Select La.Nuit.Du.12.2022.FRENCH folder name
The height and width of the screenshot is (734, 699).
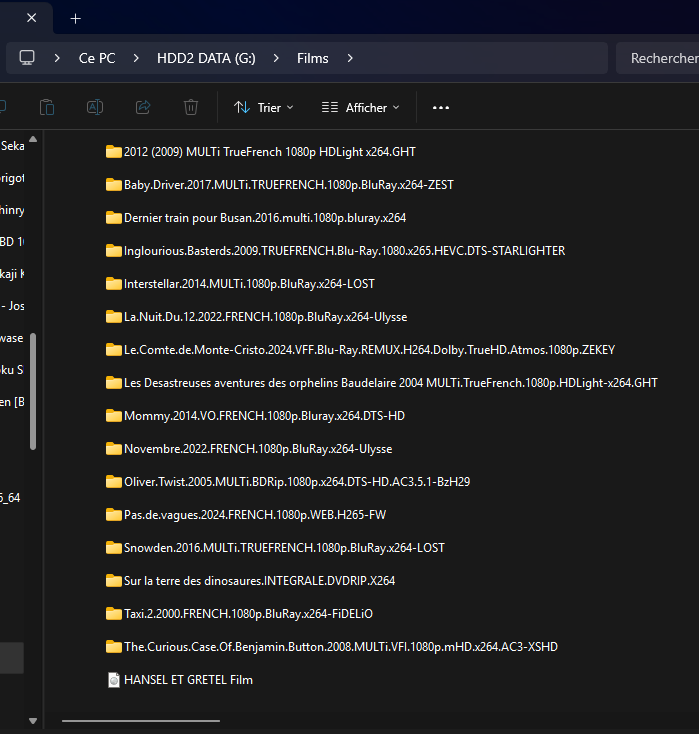click(x=265, y=316)
